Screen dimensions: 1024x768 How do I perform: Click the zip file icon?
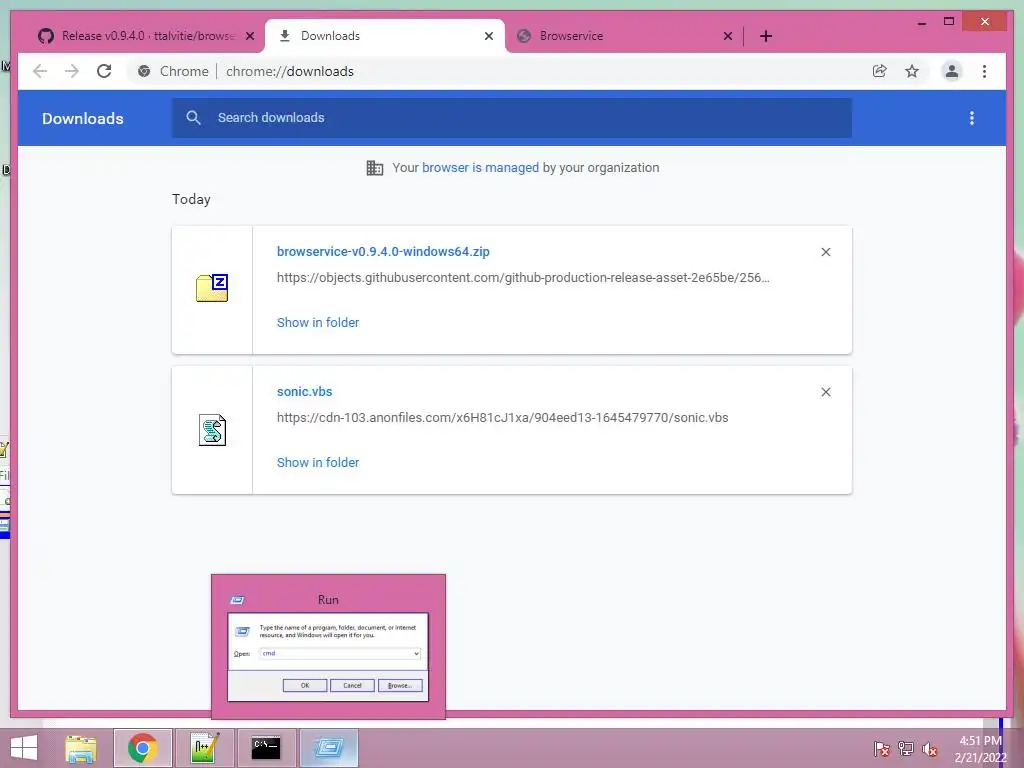tap(212, 288)
